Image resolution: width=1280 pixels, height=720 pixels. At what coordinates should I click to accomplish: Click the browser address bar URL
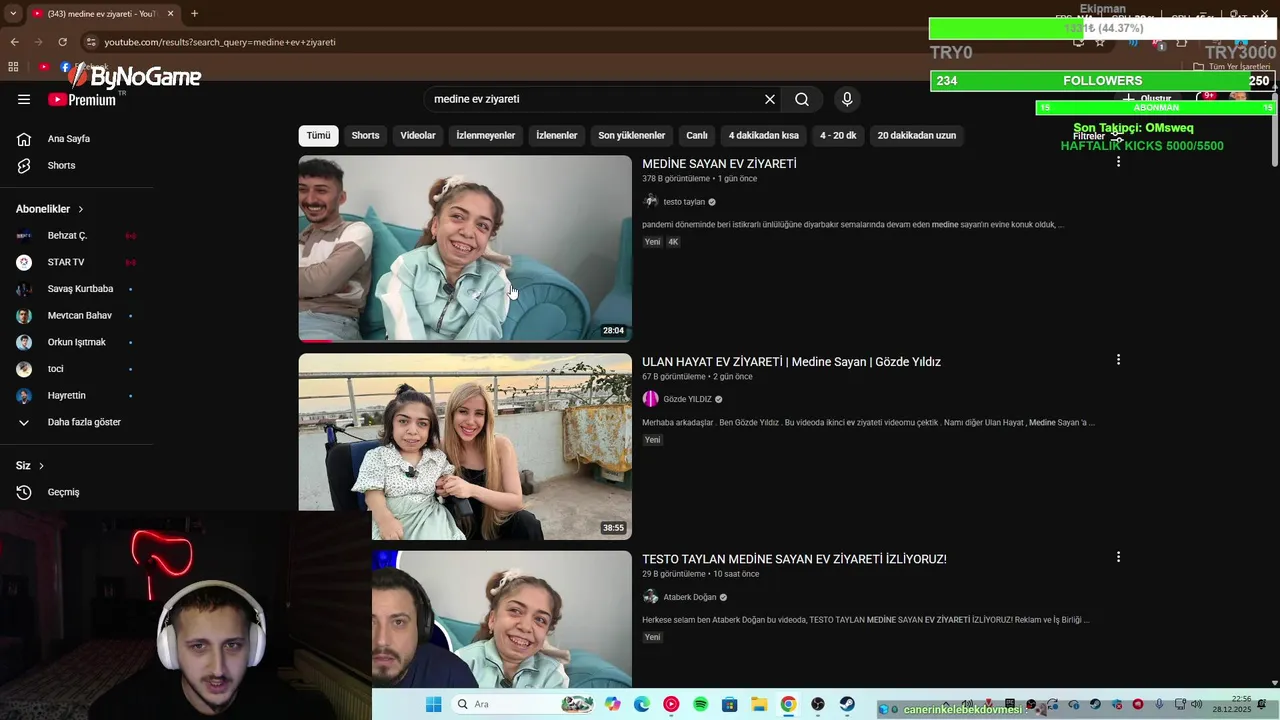[x=220, y=42]
